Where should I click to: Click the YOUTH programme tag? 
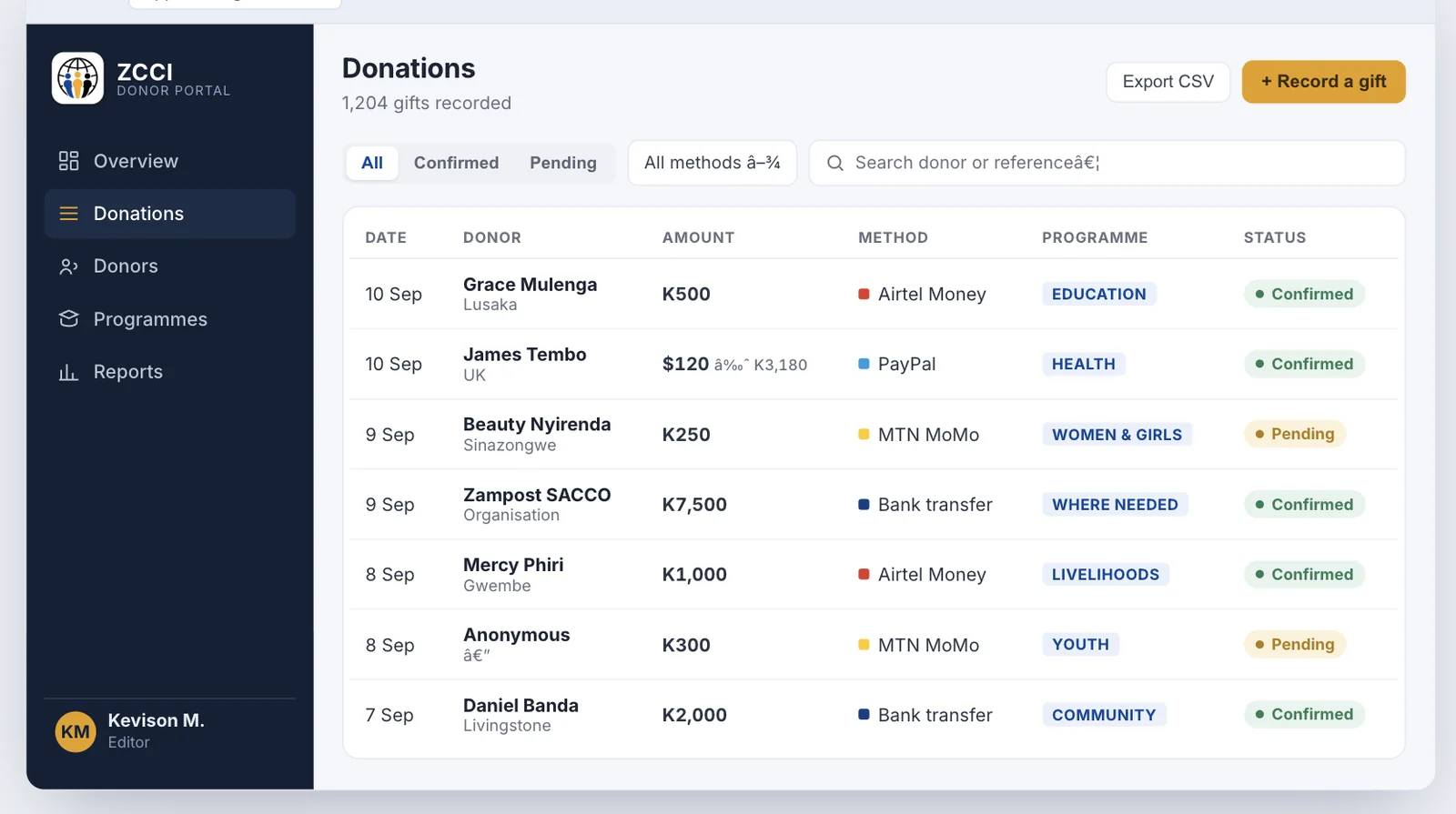[1080, 644]
